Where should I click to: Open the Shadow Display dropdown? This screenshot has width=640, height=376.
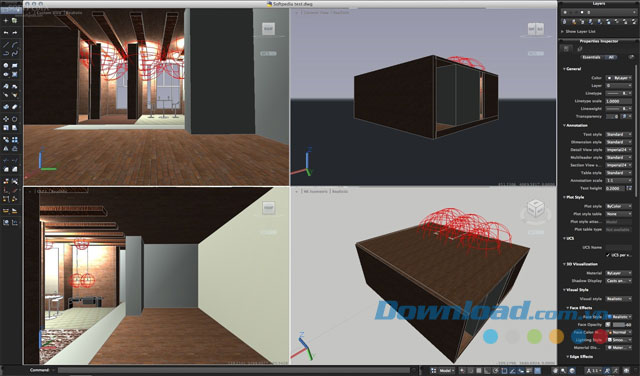tap(619, 281)
